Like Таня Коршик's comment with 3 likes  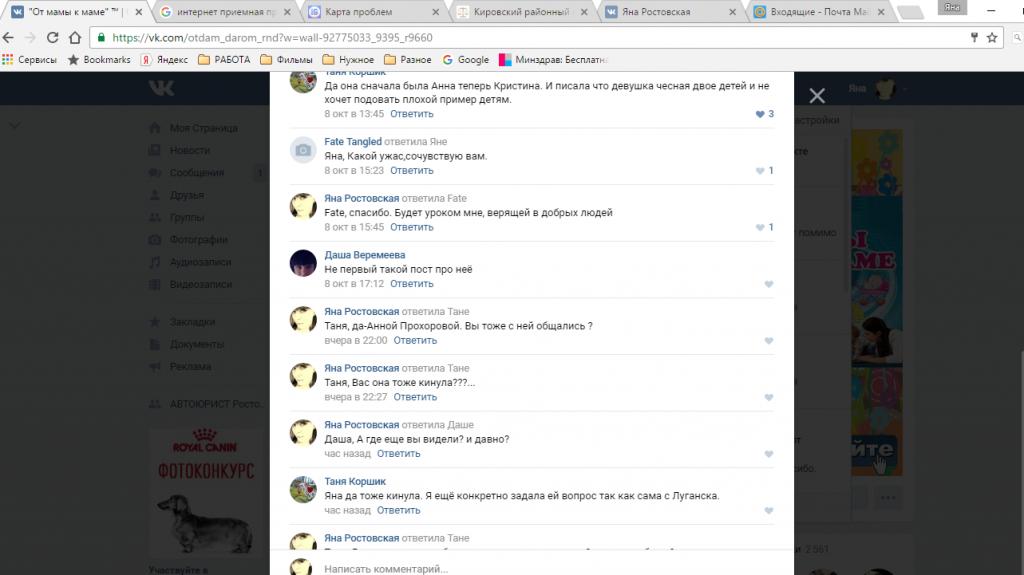(x=760, y=114)
